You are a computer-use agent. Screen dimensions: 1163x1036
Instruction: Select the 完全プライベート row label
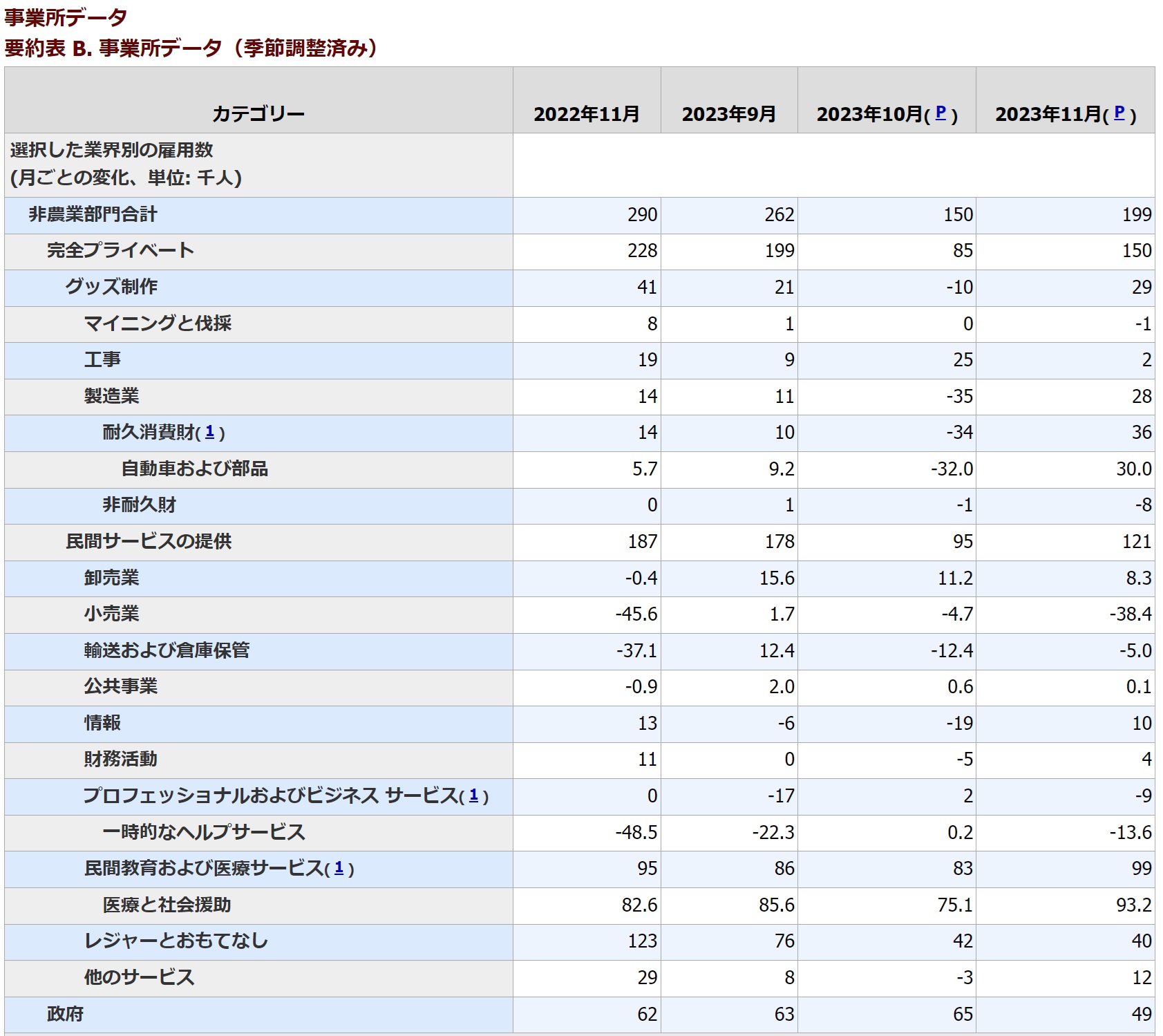[x=120, y=250]
